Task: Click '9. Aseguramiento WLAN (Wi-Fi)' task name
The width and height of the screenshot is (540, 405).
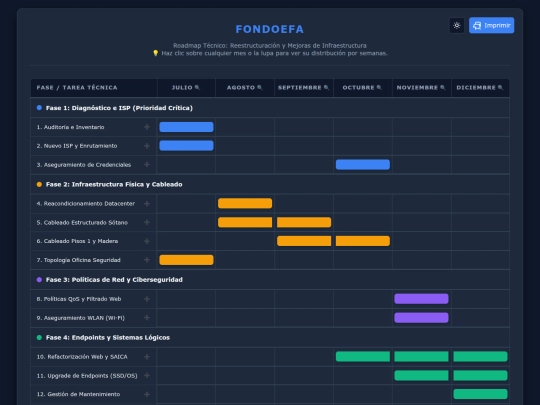Action: [x=81, y=318]
